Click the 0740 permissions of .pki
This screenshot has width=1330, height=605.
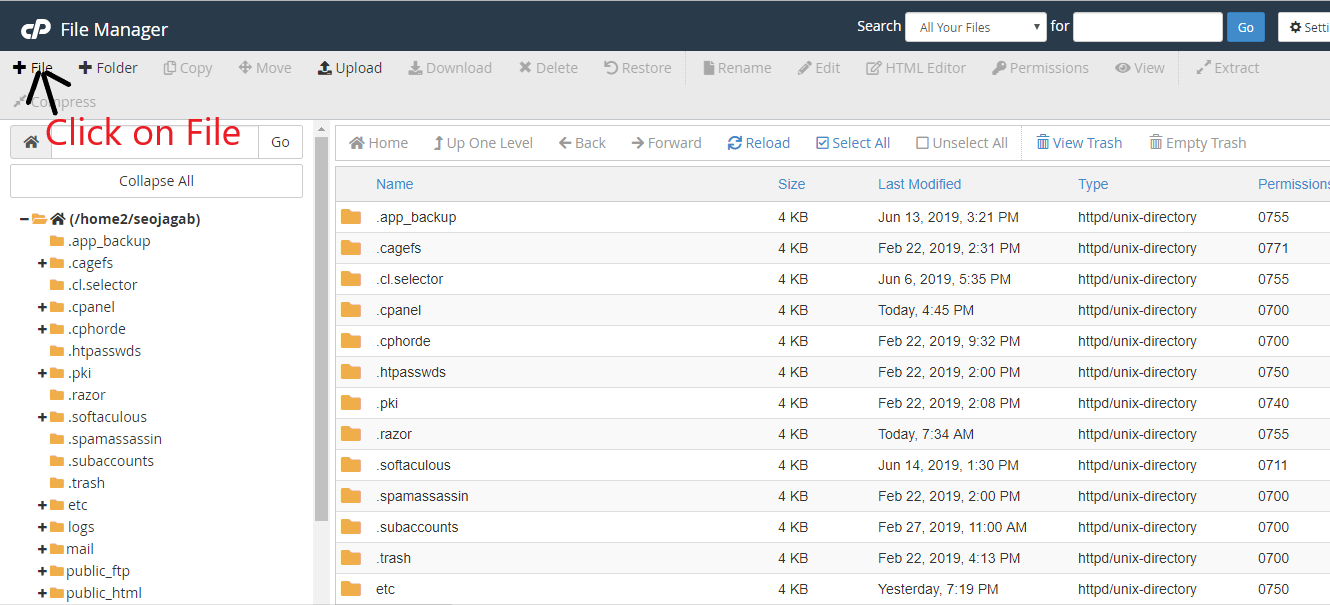click(x=1274, y=403)
